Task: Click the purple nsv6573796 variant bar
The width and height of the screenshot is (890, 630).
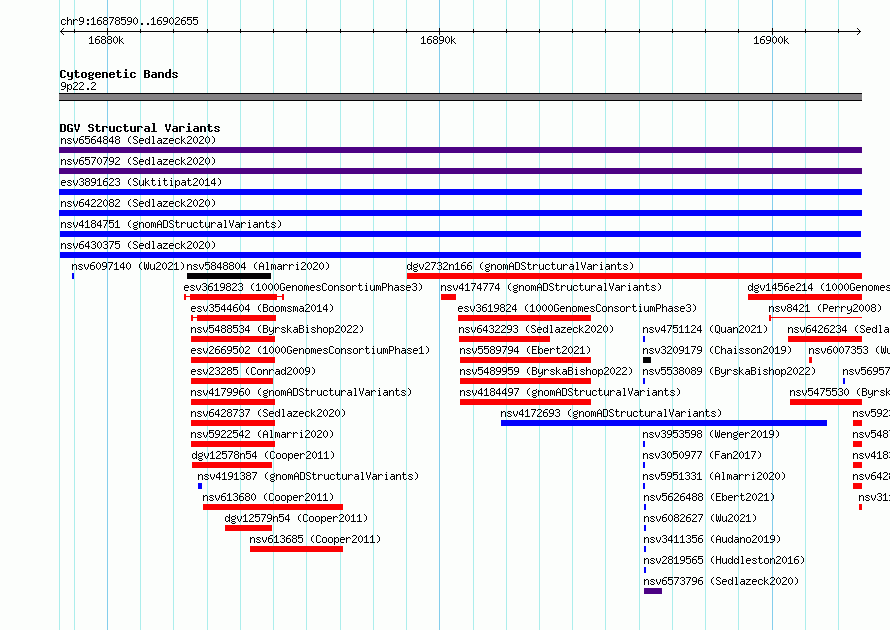Action: click(x=653, y=591)
